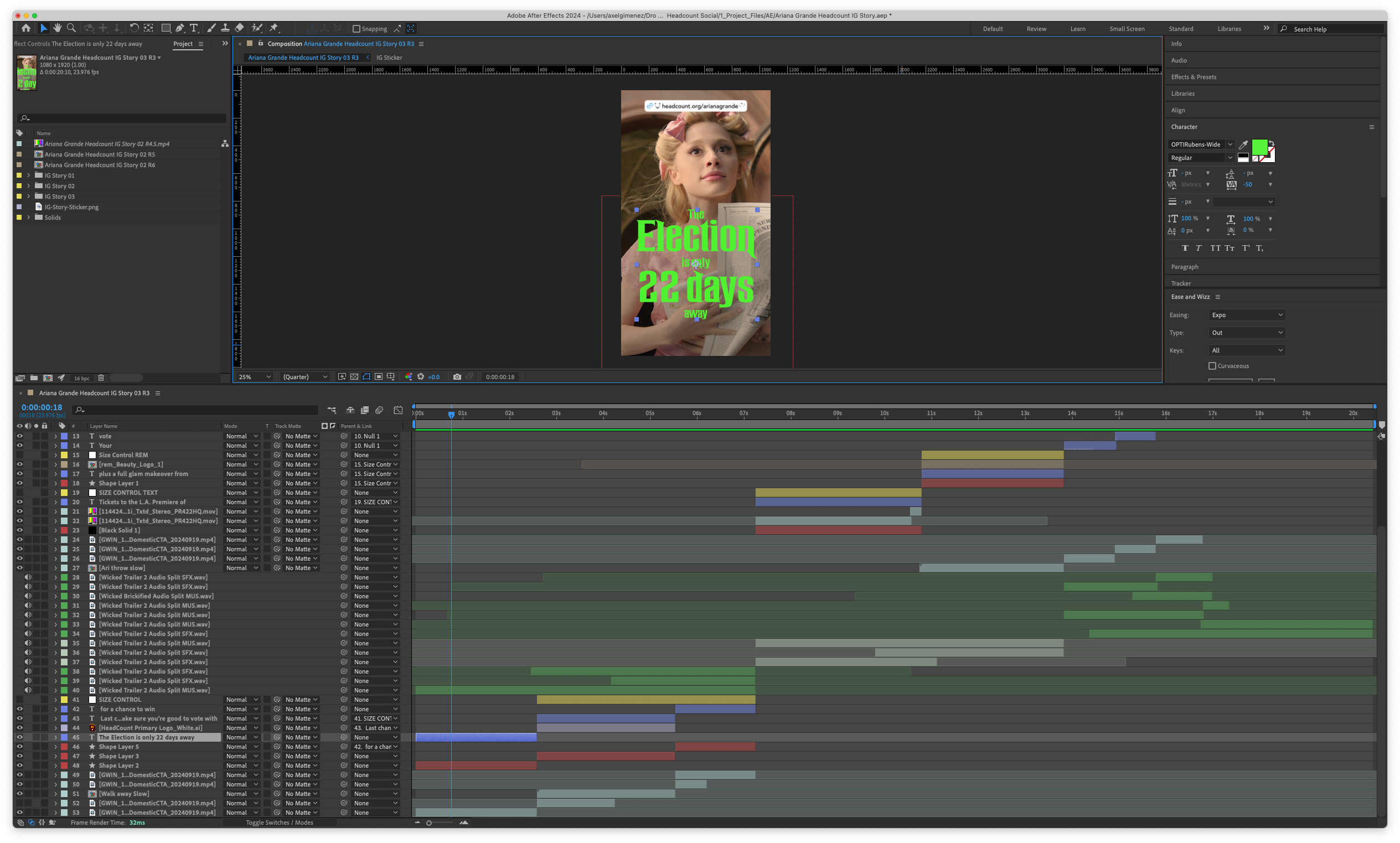
Task: Take a snapshot with the camera icon
Action: point(457,376)
